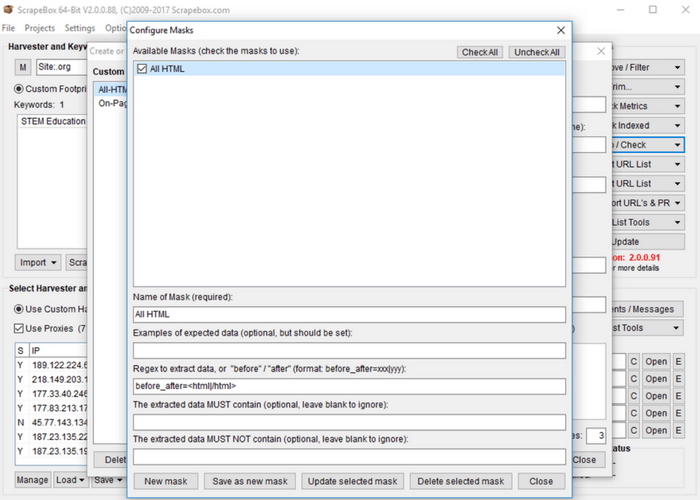Click the bottom Open button in right panel
Screen dimensions: 700x500
656,430
